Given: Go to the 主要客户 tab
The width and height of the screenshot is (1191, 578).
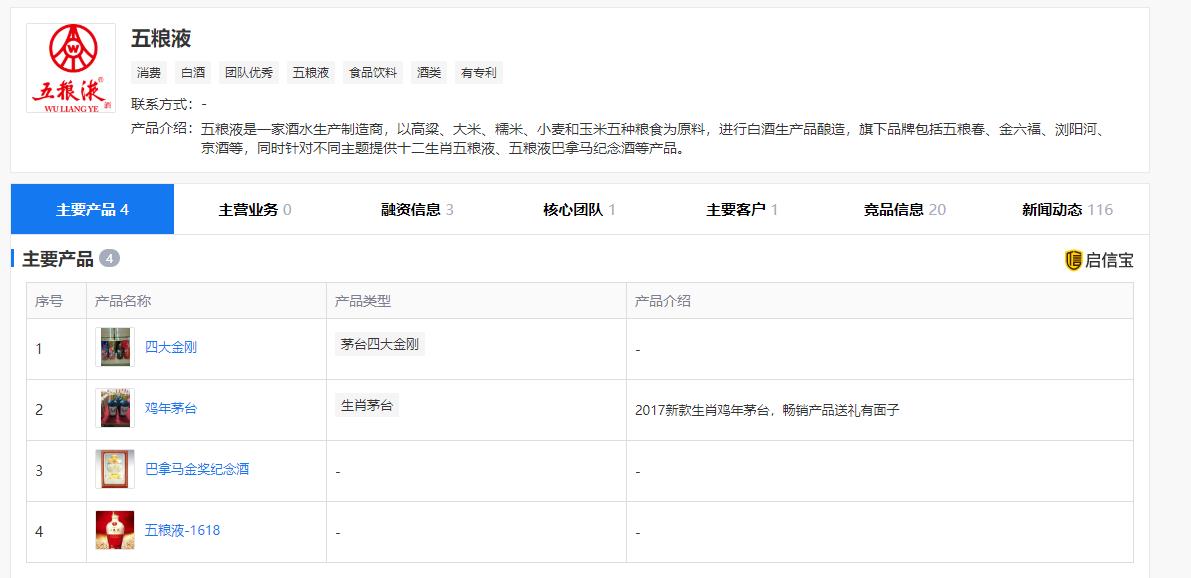Looking at the screenshot, I should click(742, 209).
